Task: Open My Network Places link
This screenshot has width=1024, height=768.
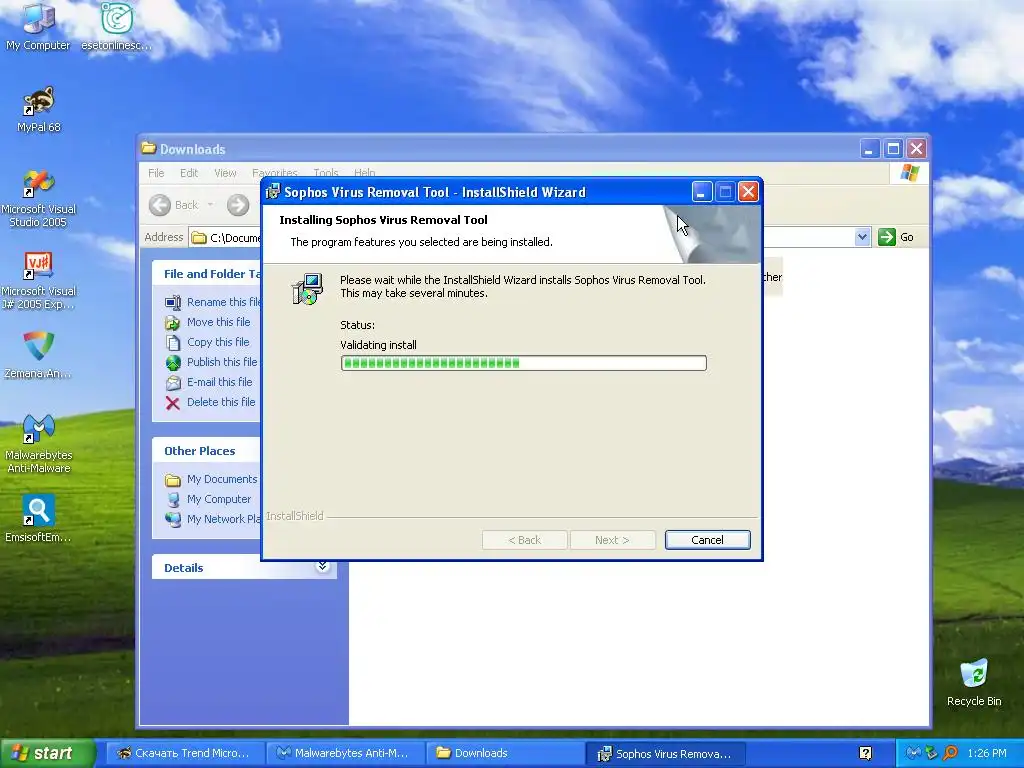Action: tap(223, 519)
